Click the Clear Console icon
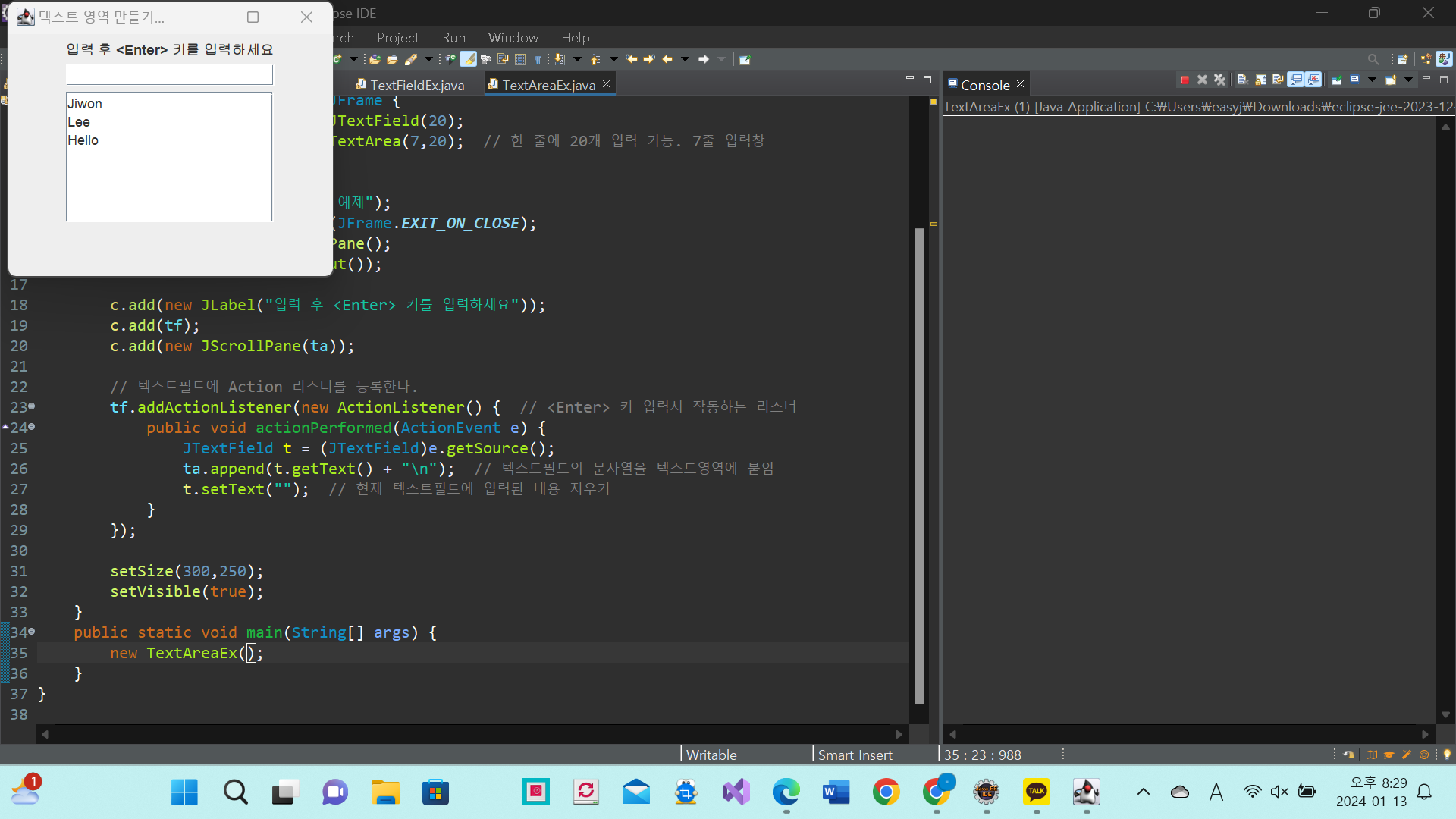Image resolution: width=1456 pixels, height=819 pixels. click(1242, 80)
